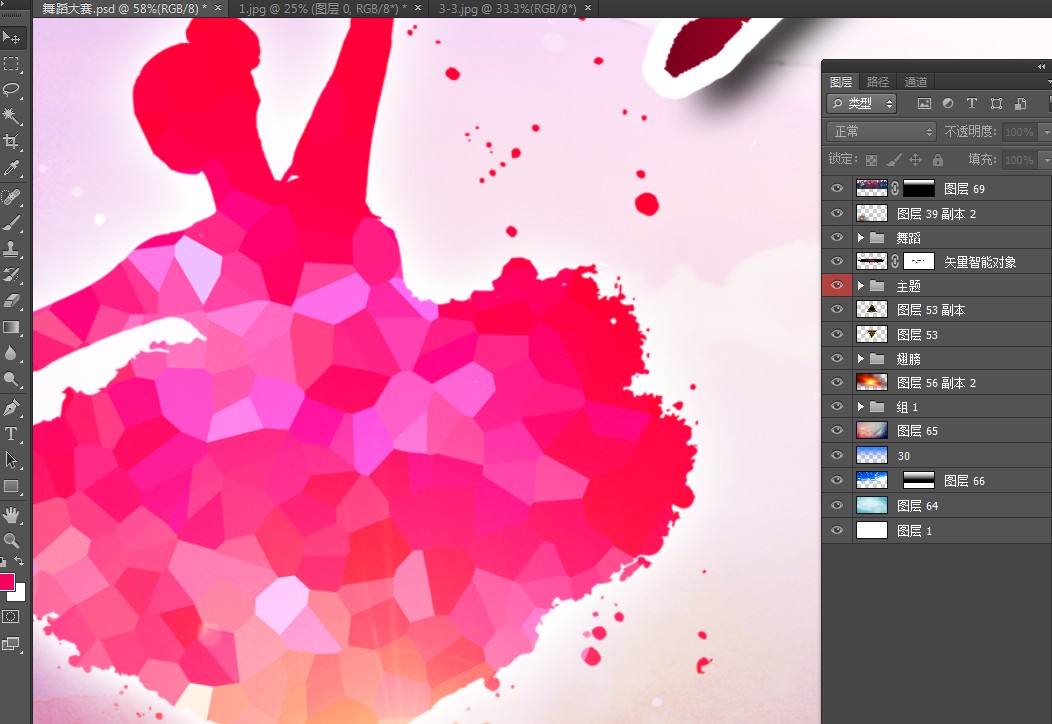
Task: Lock layer position icon
Action: (x=915, y=160)
